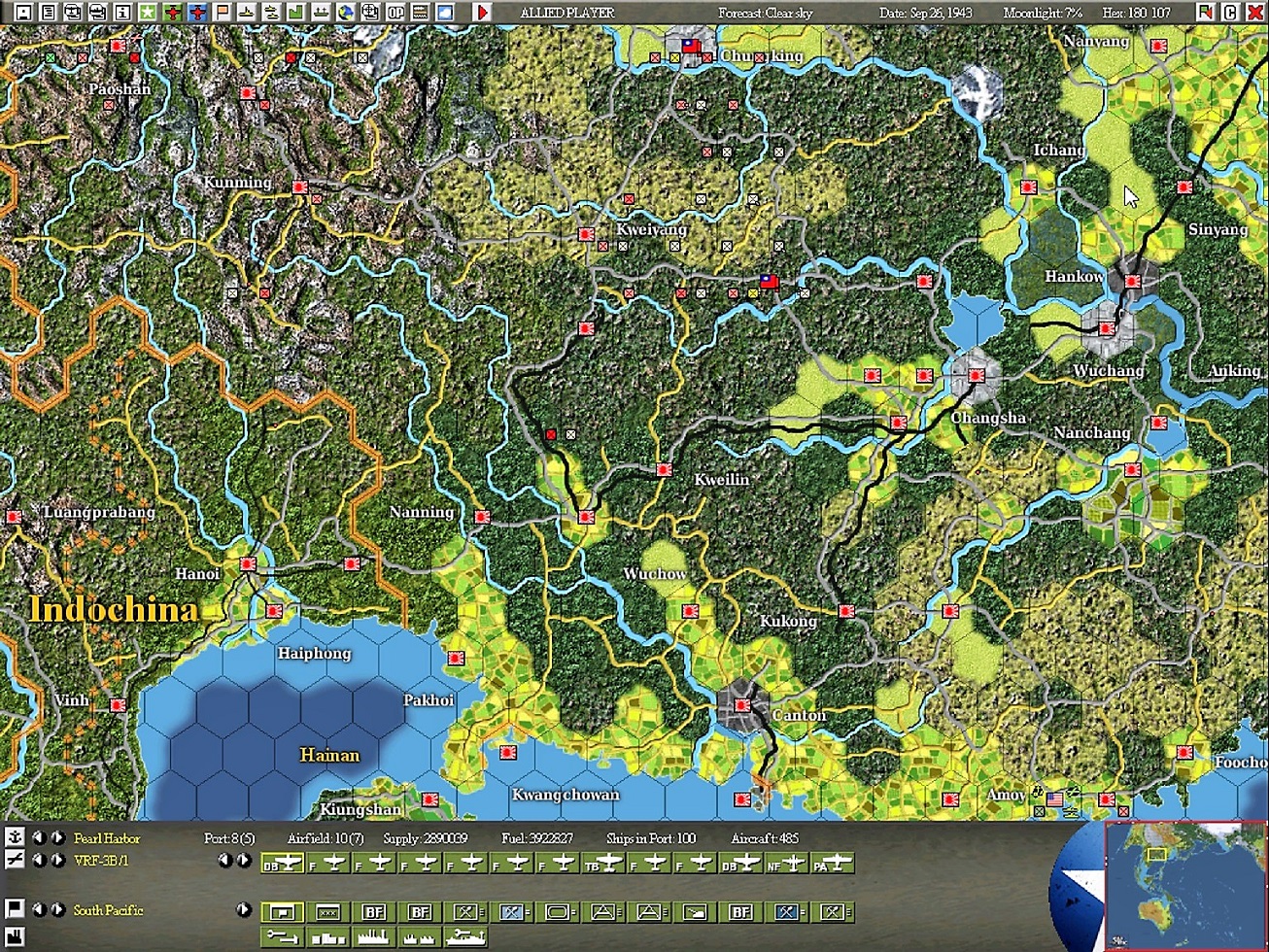The height and width of the screenshot is (952, 1269).
Task: Select the NF night fighter air unit
Action: (x=786, y=863)
